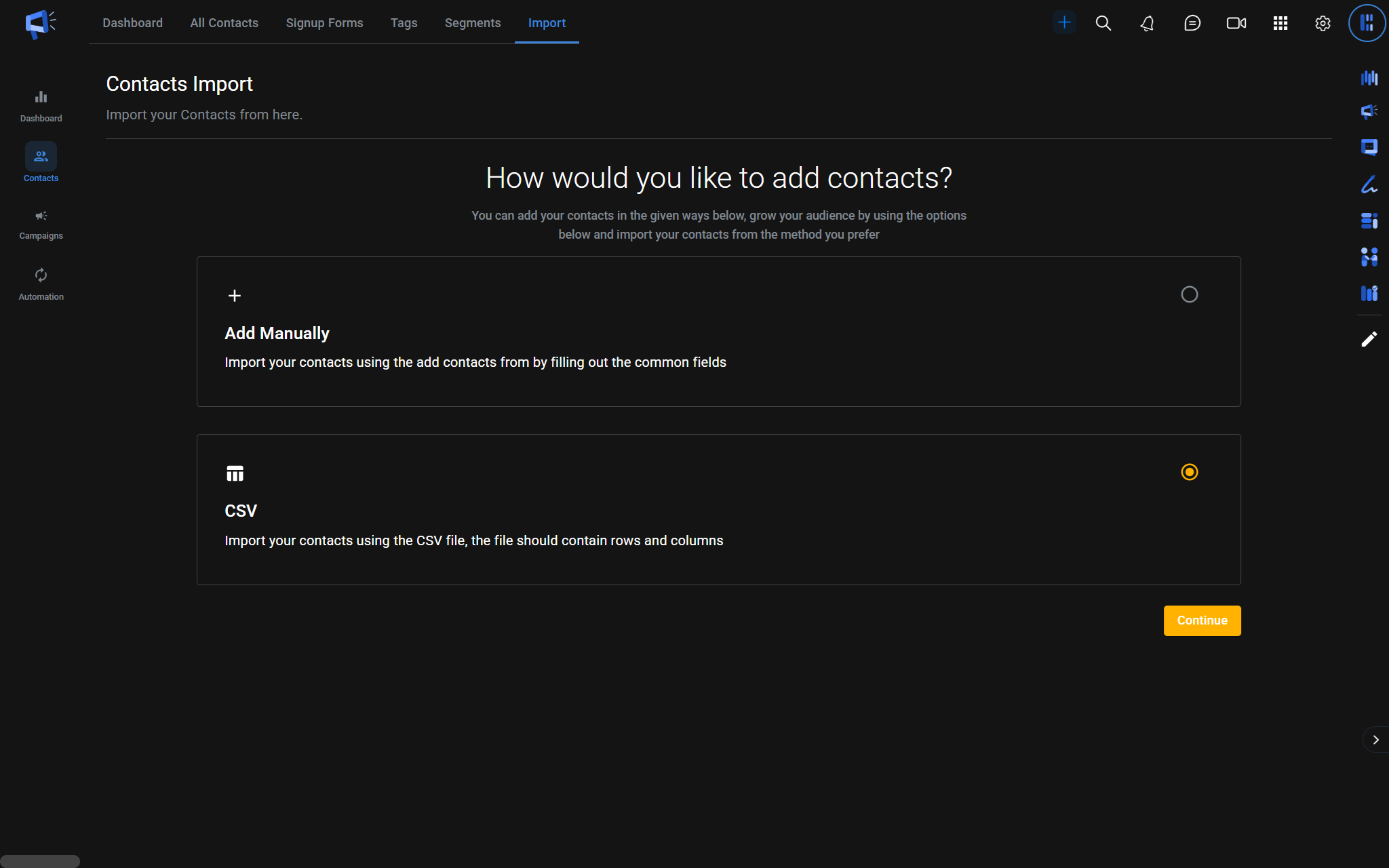1389x868 pixels.
Task: Switch to the All Contacts tab
Action: point(224,23)
